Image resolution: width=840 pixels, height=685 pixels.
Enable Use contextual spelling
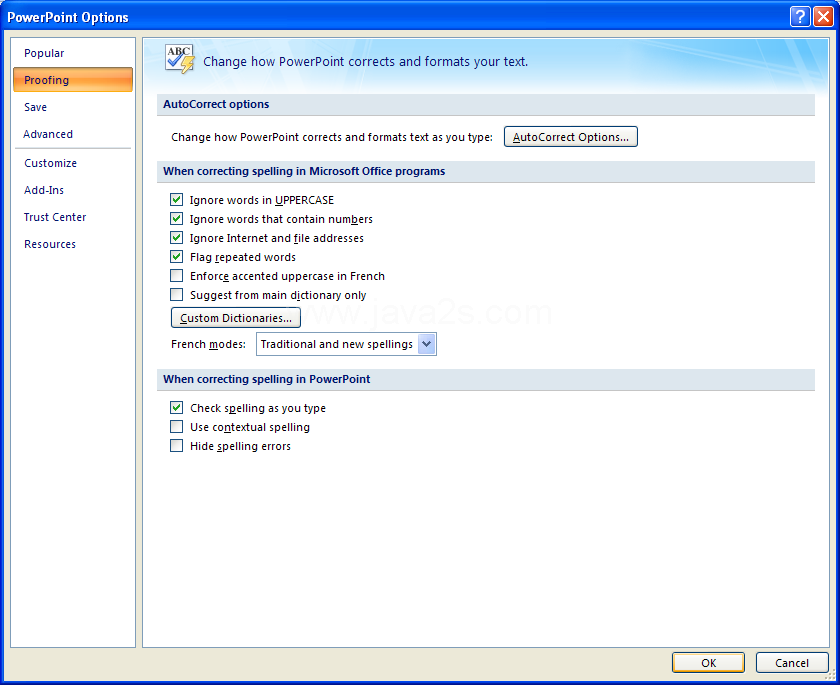click(176, 426)
